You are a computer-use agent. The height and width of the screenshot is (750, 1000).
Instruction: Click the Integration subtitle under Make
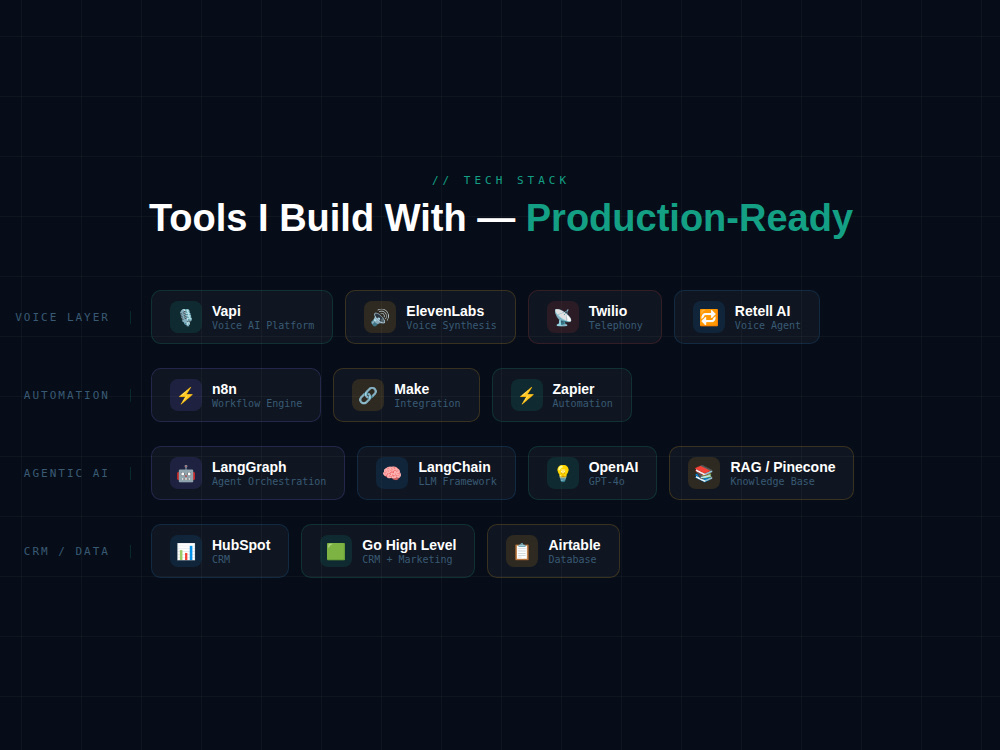point(427,403)
